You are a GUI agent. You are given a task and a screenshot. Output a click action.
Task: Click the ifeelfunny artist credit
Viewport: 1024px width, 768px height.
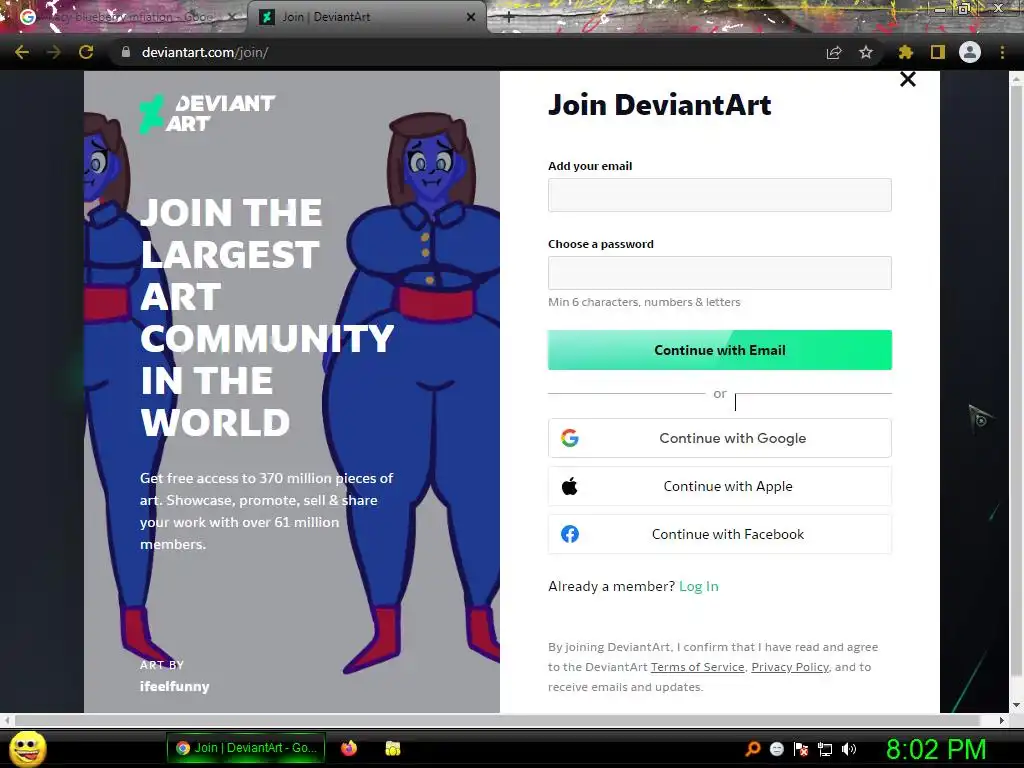[174, 686]
